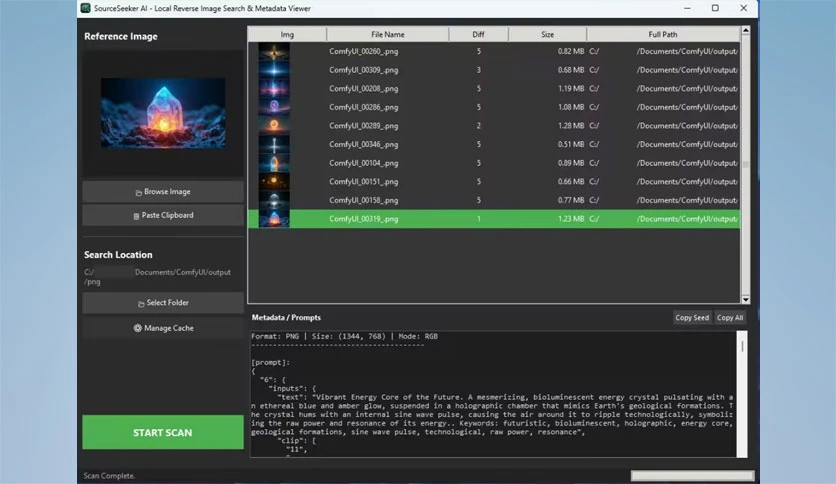Select thumbnail of highlighted ComfyUI_00319_.png row
The image size is (836, 484).
coord(274,219)
